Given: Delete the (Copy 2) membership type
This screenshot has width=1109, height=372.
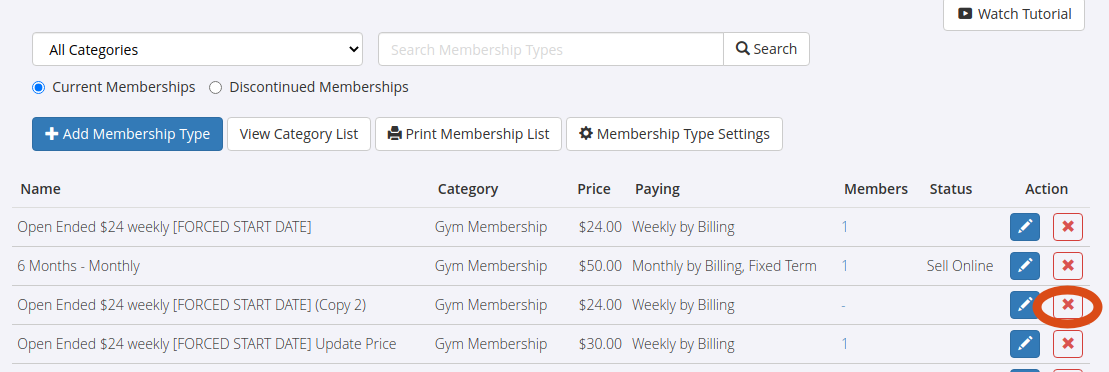Looking at the screenshot, I should pyautogui.click(x=1068, y=305).
